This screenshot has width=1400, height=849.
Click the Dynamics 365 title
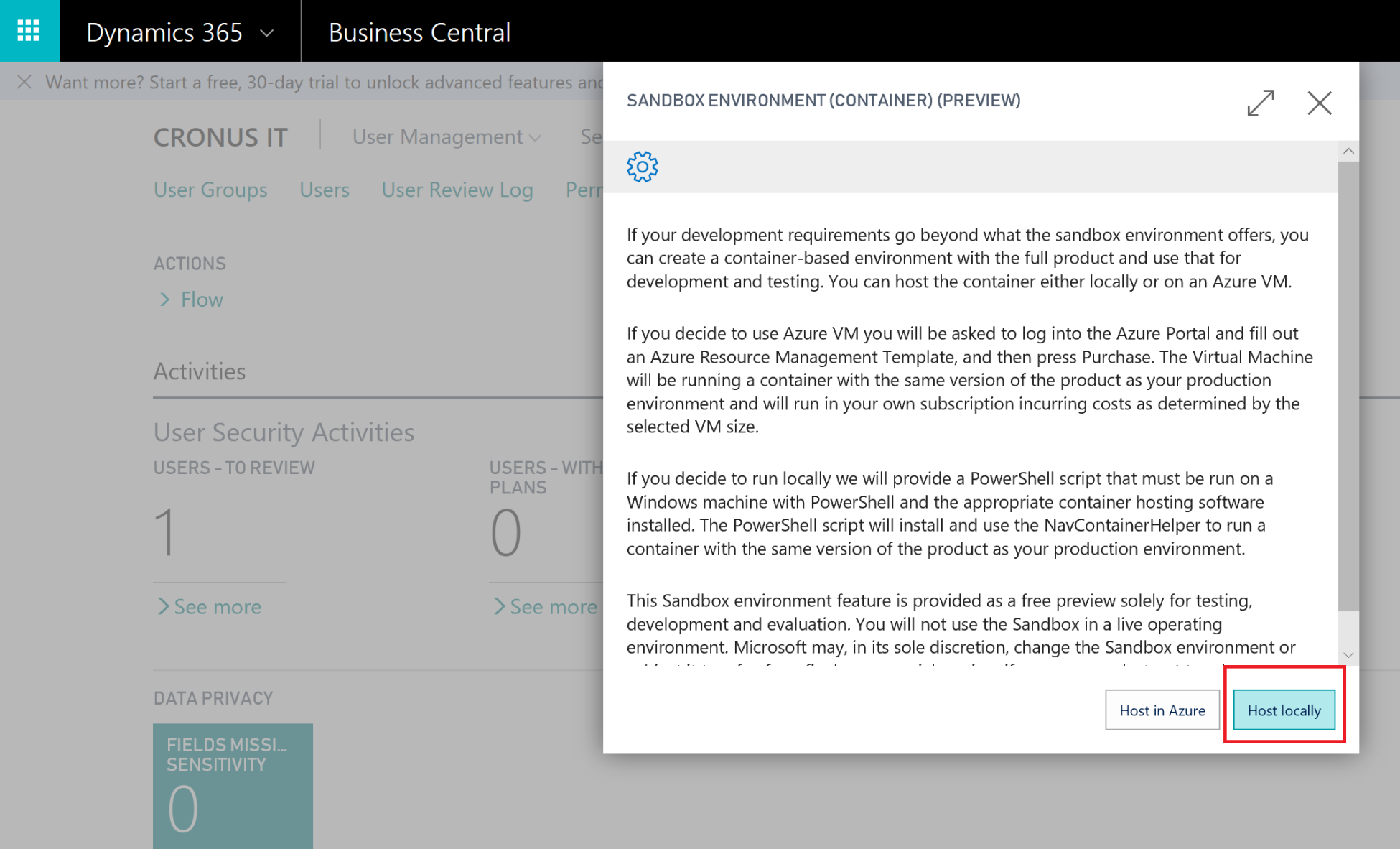164,32
